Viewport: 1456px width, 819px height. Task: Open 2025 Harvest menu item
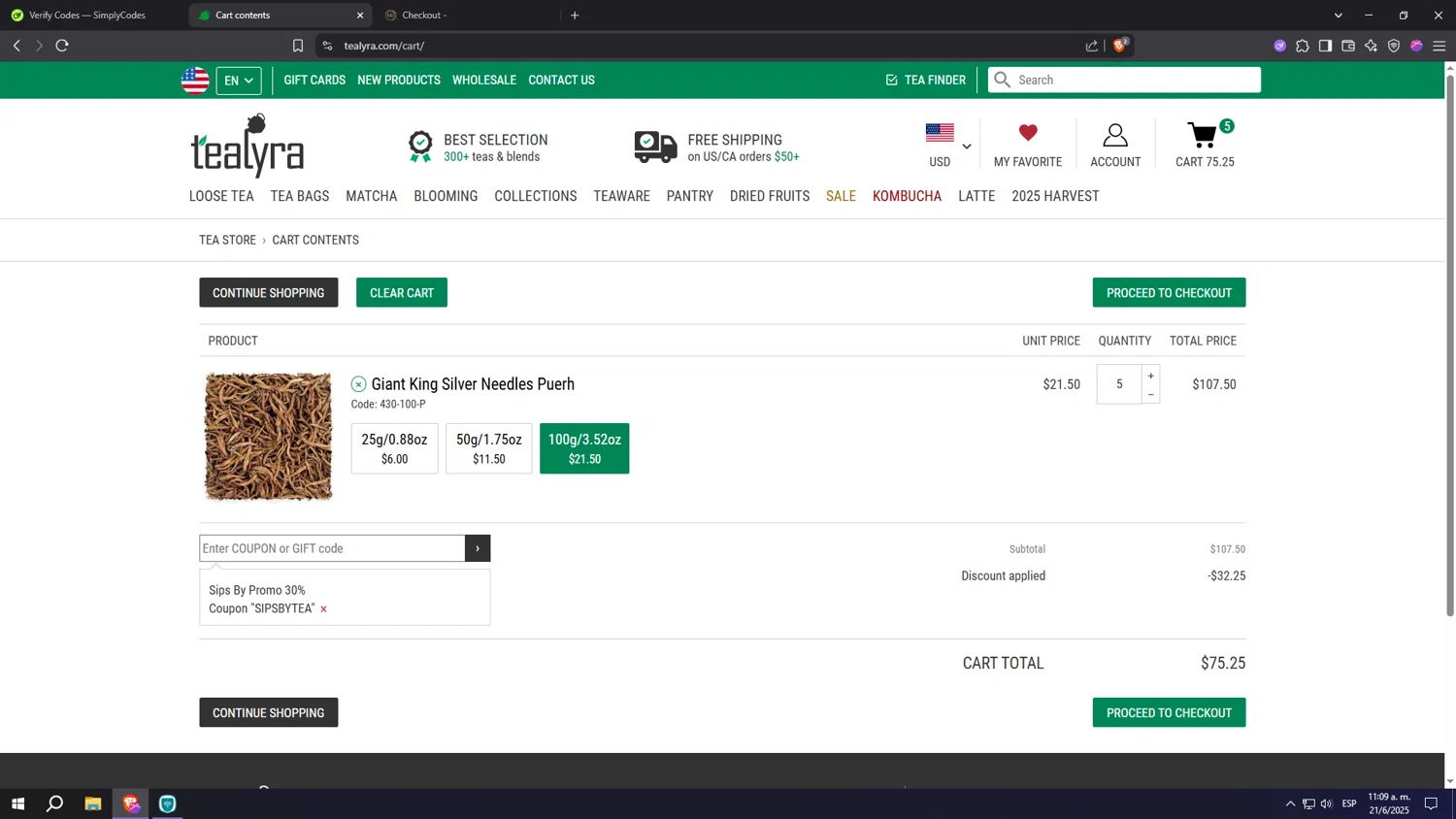click(x=1055, y=196)
